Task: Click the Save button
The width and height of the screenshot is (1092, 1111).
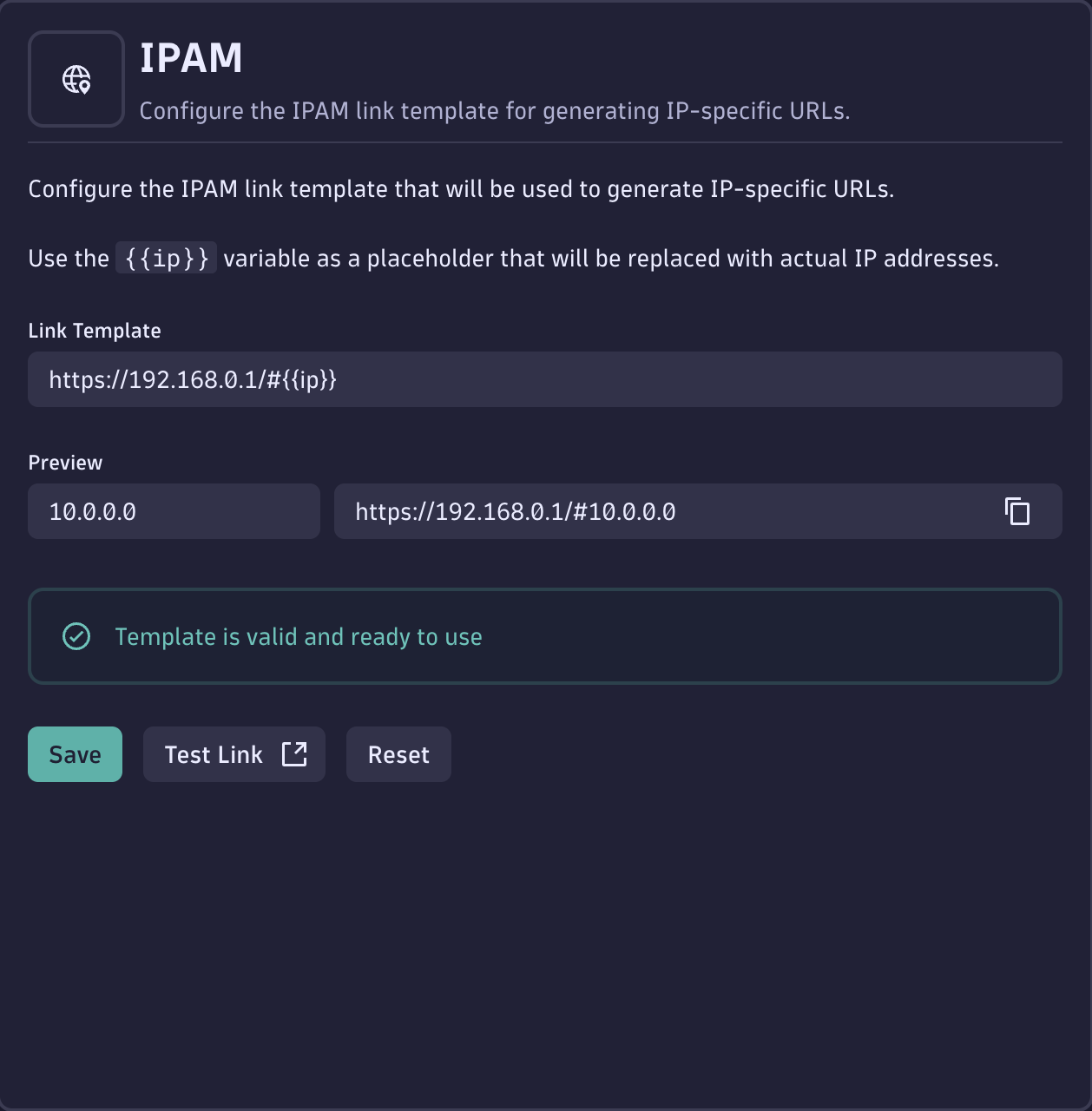Action: tap(75, 754)
